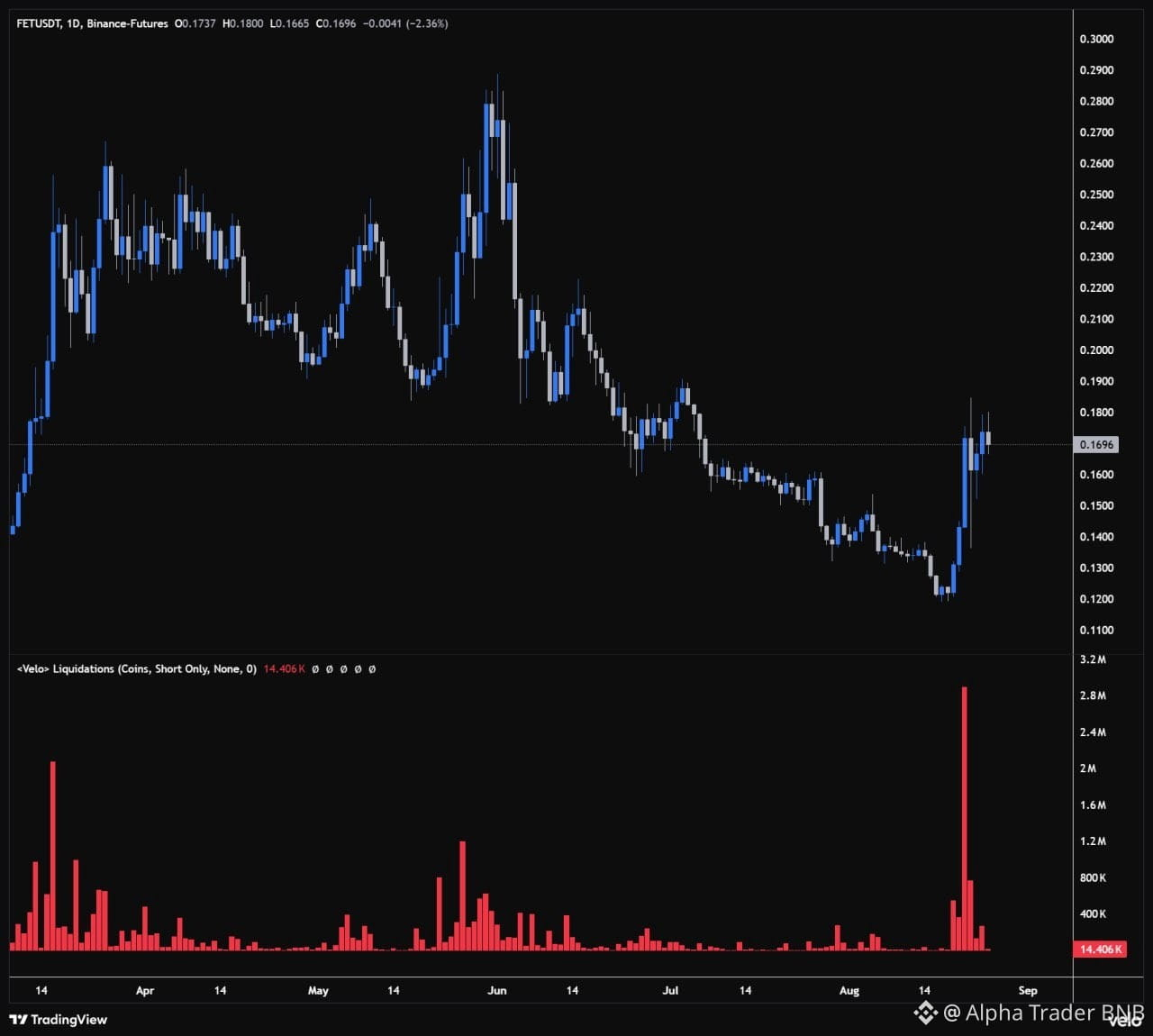The image size is (1153, 1036).
Task: Click the 1D interval label in the header
Action: [74, 23]
